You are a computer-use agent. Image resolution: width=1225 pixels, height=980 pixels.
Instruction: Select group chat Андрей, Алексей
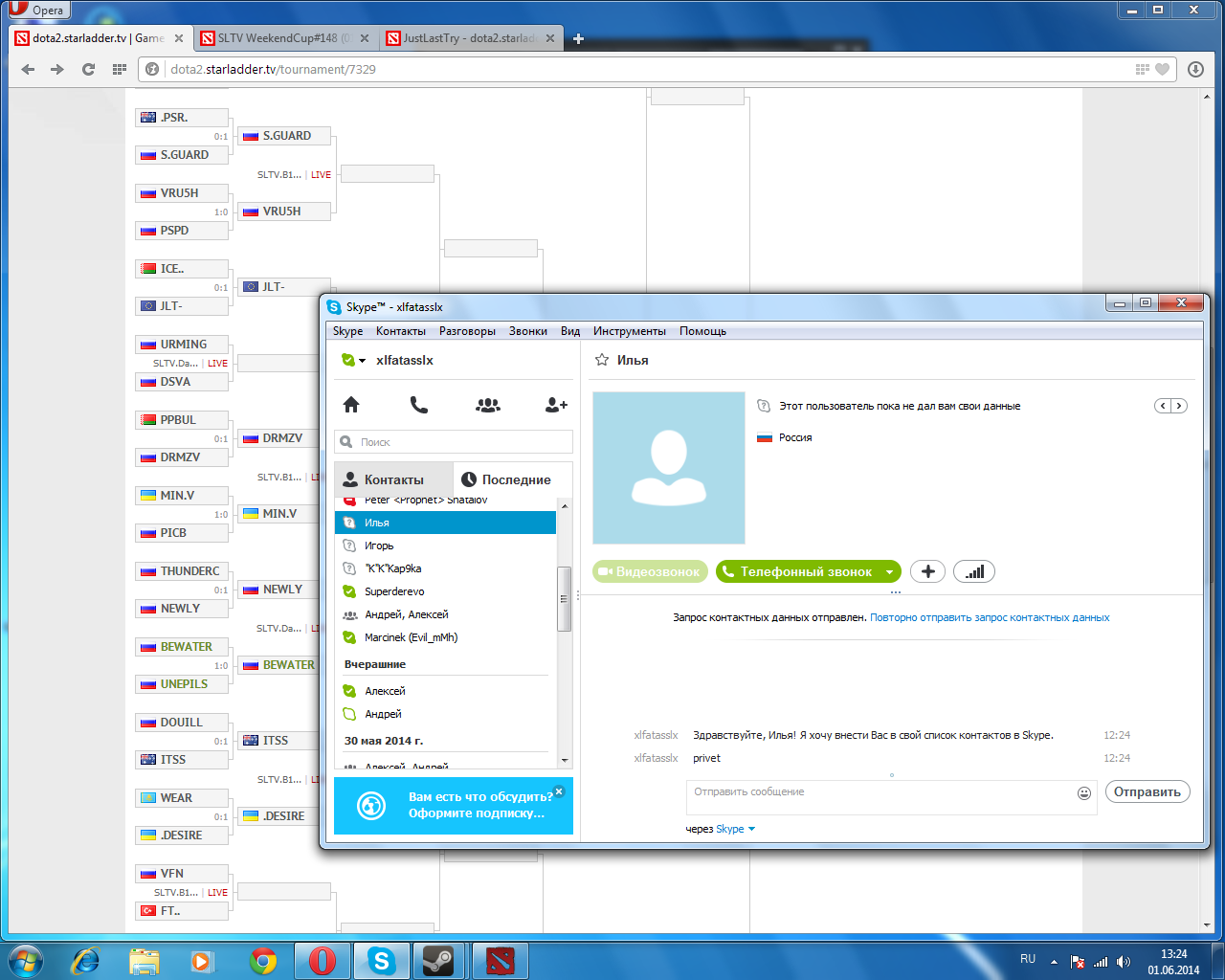coord(445,614)
